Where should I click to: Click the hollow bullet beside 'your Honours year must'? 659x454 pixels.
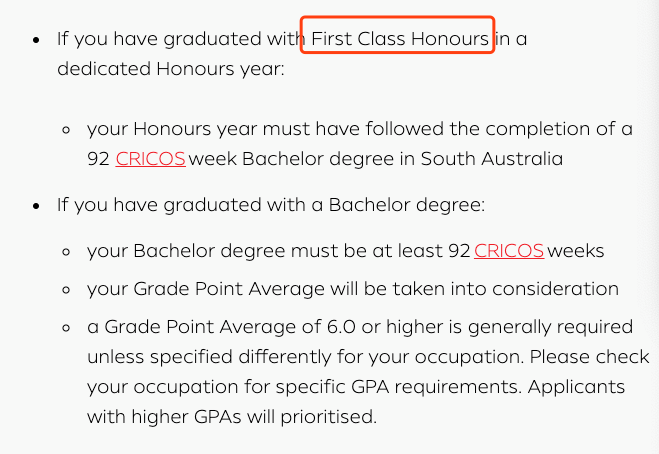click(66, 129)
